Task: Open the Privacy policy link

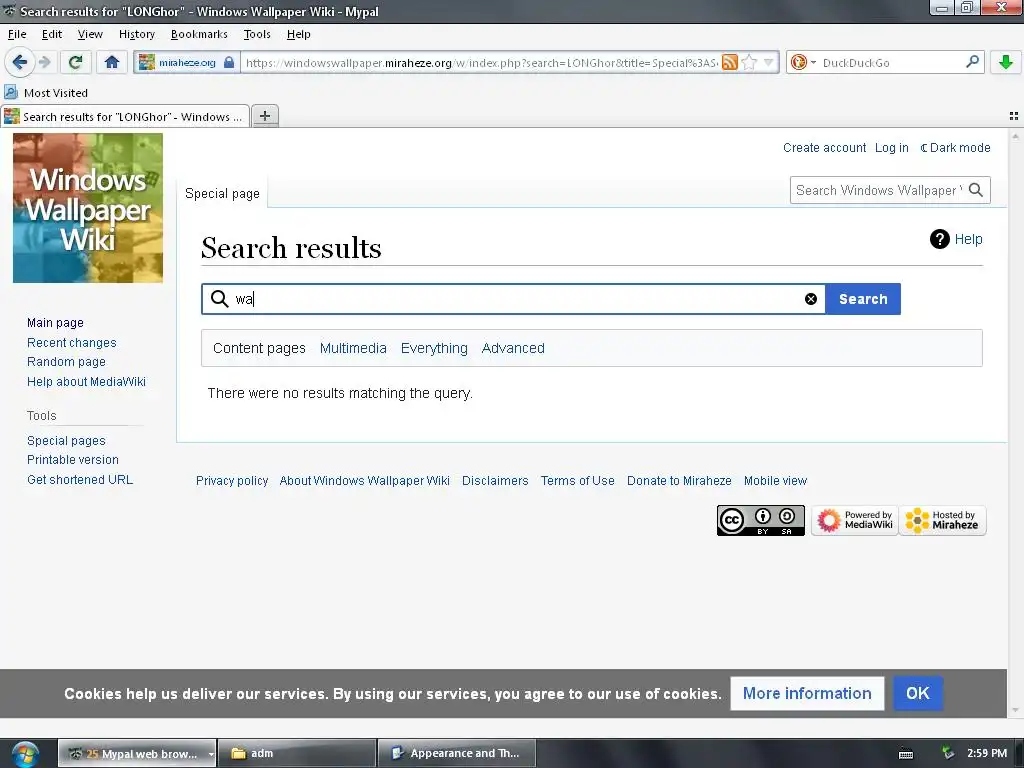Action: (x=232, y=481)
